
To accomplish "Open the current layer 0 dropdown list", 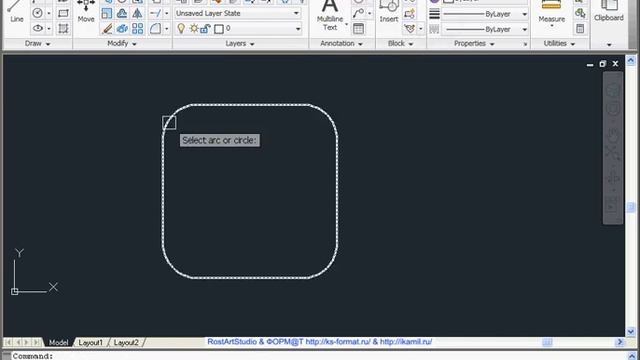I will (298, 29).
